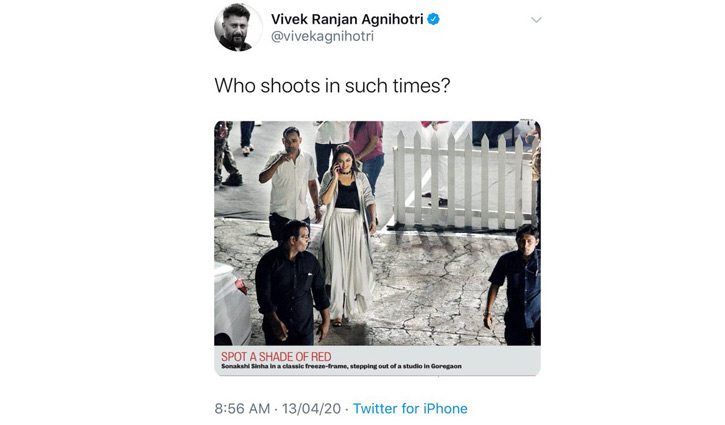
Task: Click the "SPOT A SHADE OF RED" headline
Action: (275, 356)
